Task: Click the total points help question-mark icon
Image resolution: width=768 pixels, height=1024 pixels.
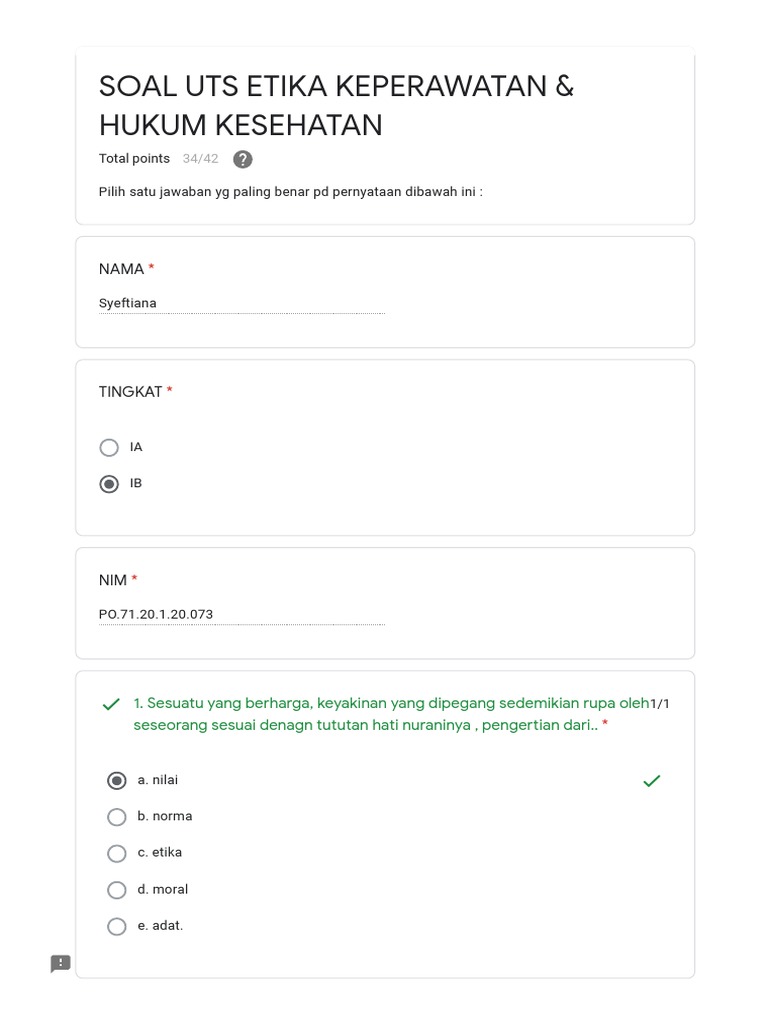Action: pyautogui.click(x=242, y=159)
